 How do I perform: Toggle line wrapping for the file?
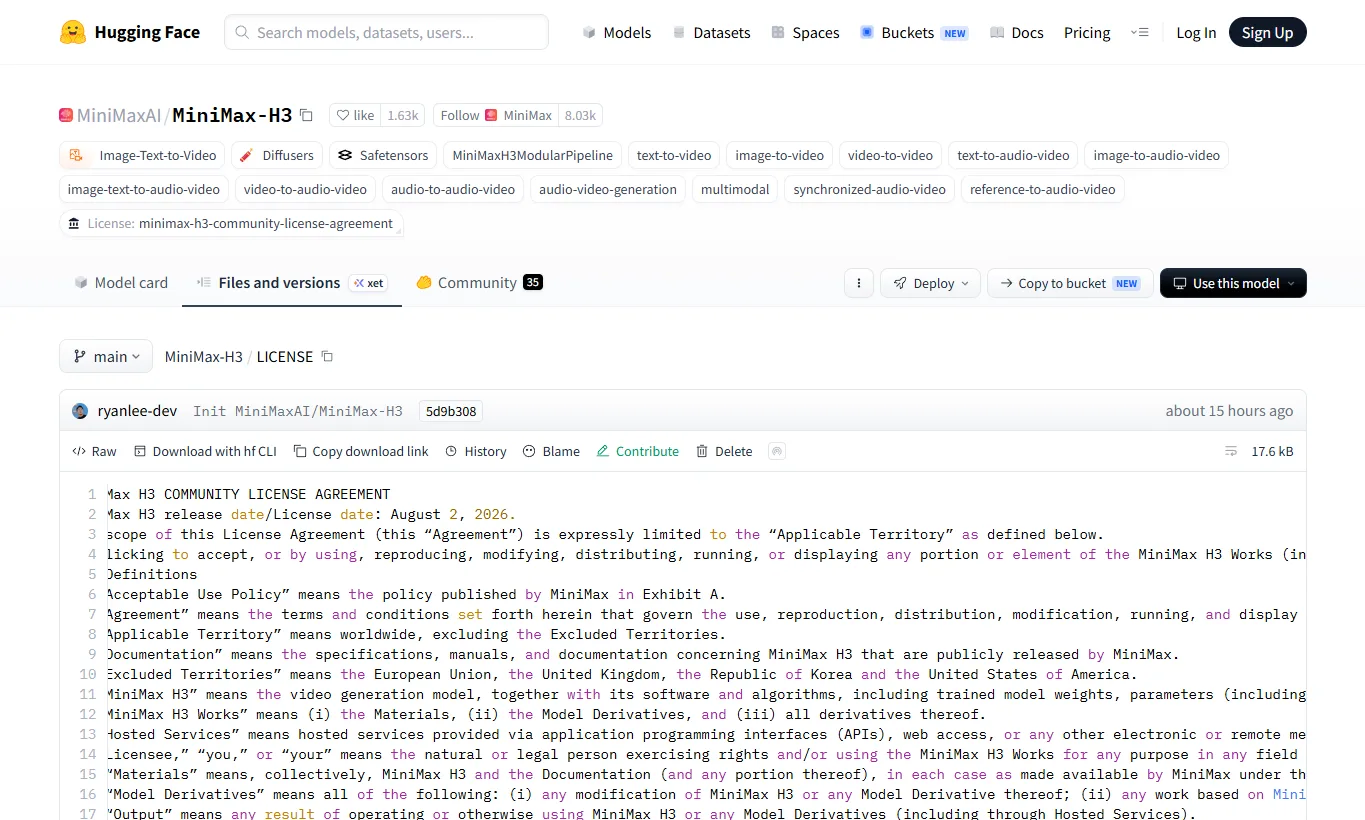[x=1231, y=451]
